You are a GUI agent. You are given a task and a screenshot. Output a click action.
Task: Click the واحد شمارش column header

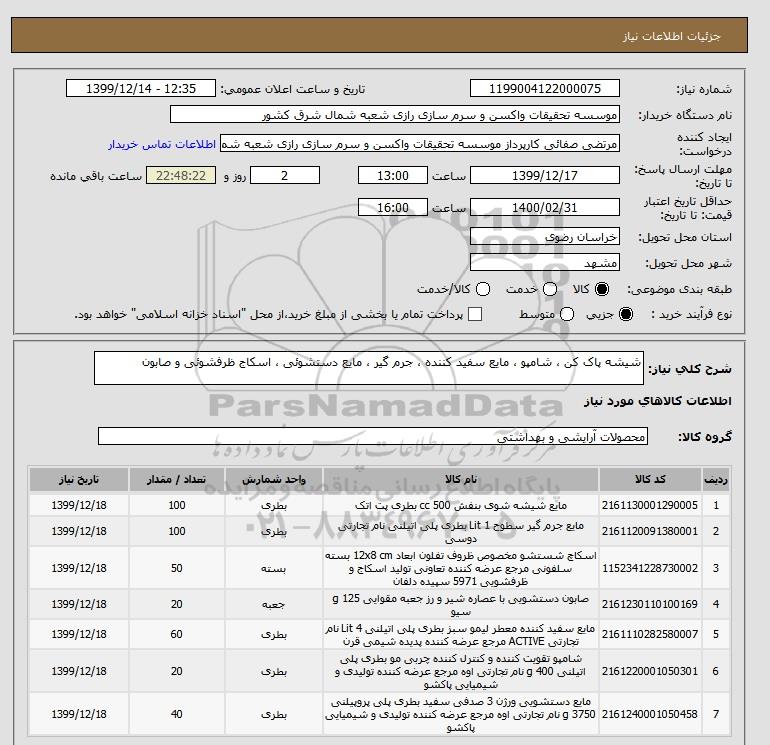click(x=274, y=480)
